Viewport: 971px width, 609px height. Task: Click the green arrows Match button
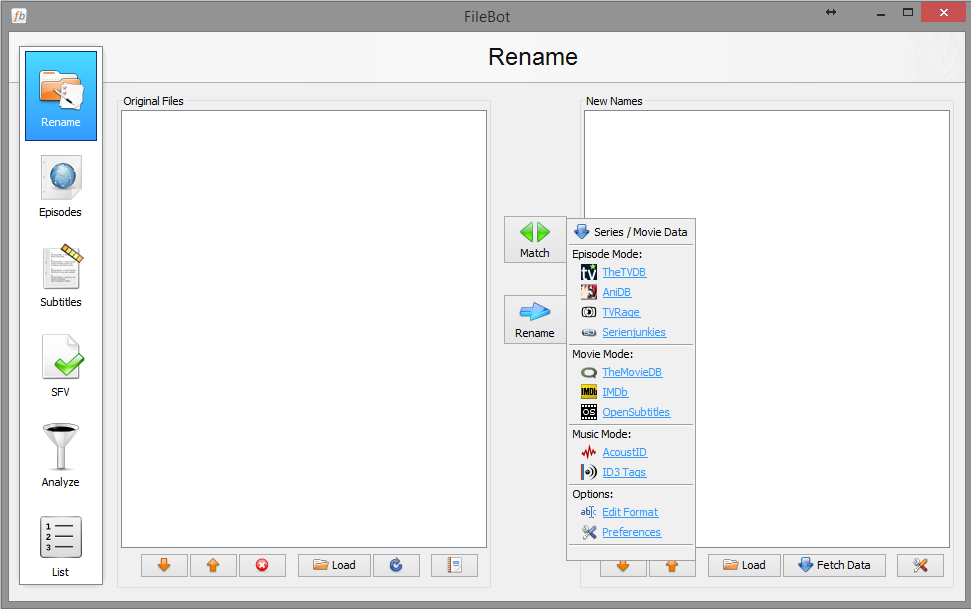click(535, 240)
